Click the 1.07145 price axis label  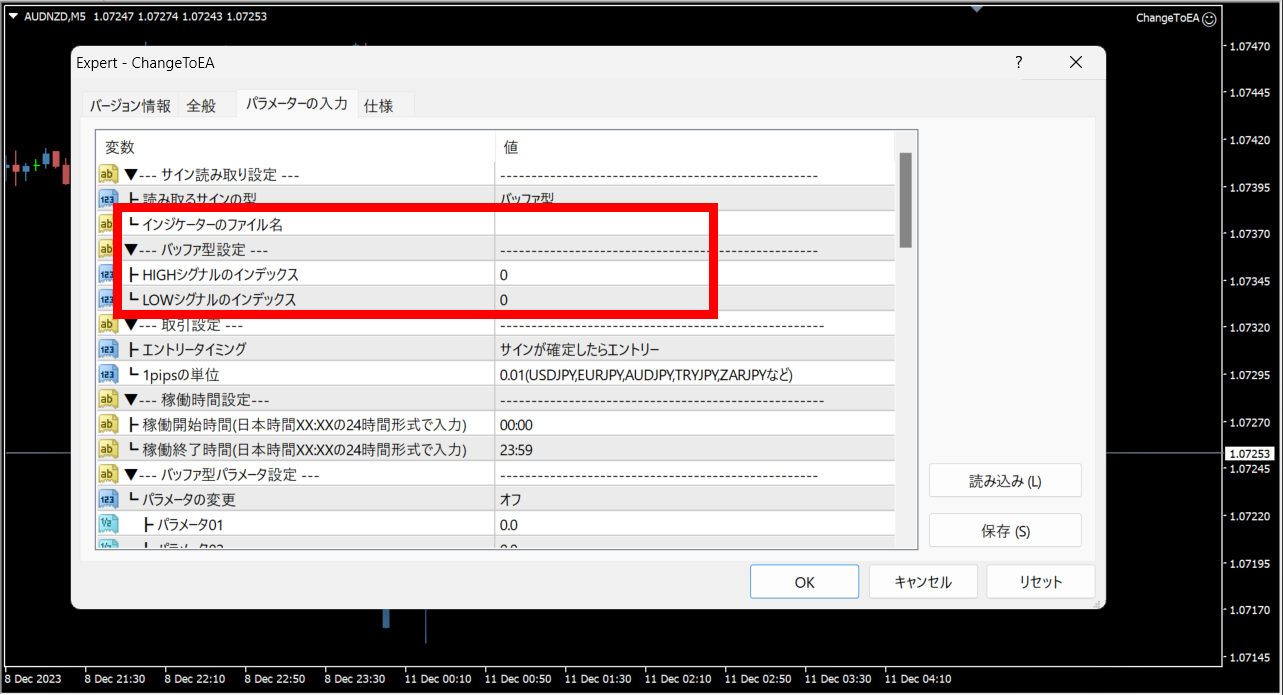pos(1250,656)
